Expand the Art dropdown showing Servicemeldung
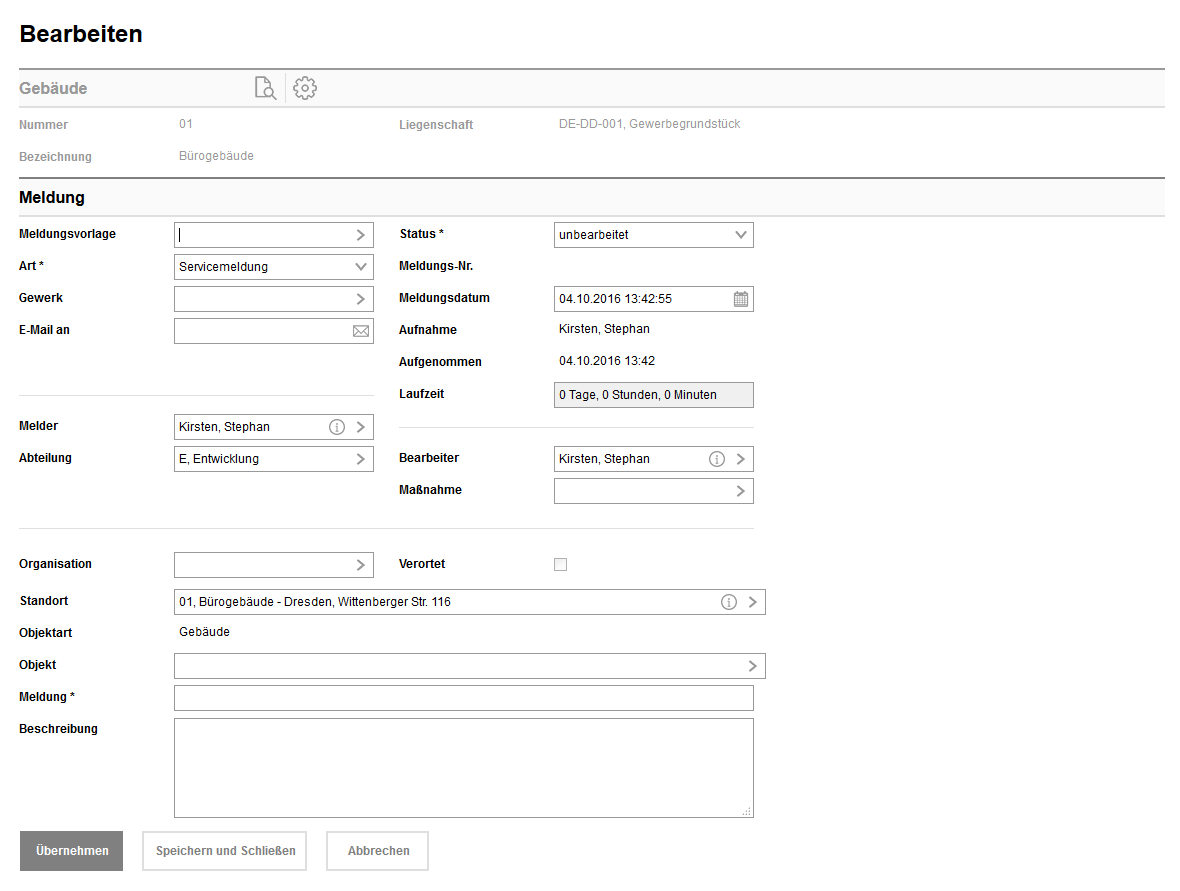Screen dimensions: 1180x891 pyautogui.click(x=361, y=267)
